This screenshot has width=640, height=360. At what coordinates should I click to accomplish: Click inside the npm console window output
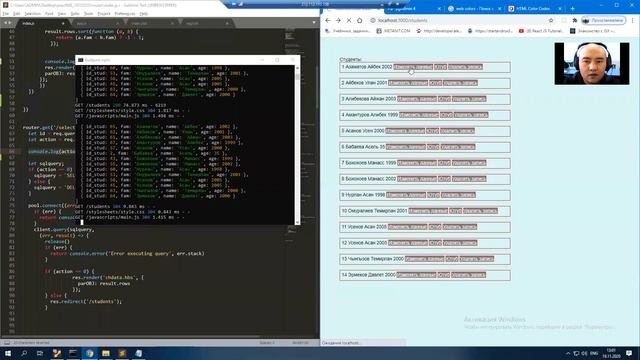click(184, 144)
